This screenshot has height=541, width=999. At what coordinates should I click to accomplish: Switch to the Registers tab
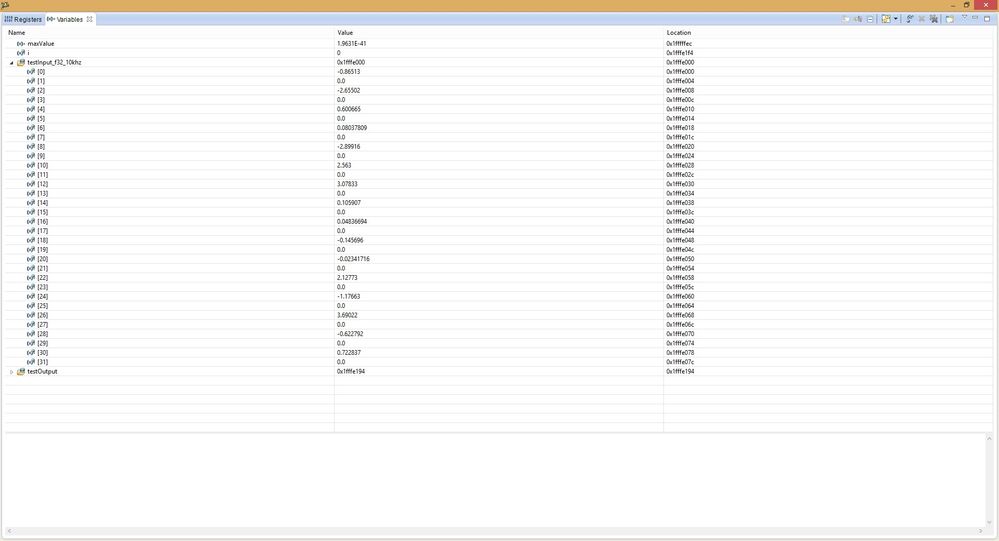pos(23,19)
